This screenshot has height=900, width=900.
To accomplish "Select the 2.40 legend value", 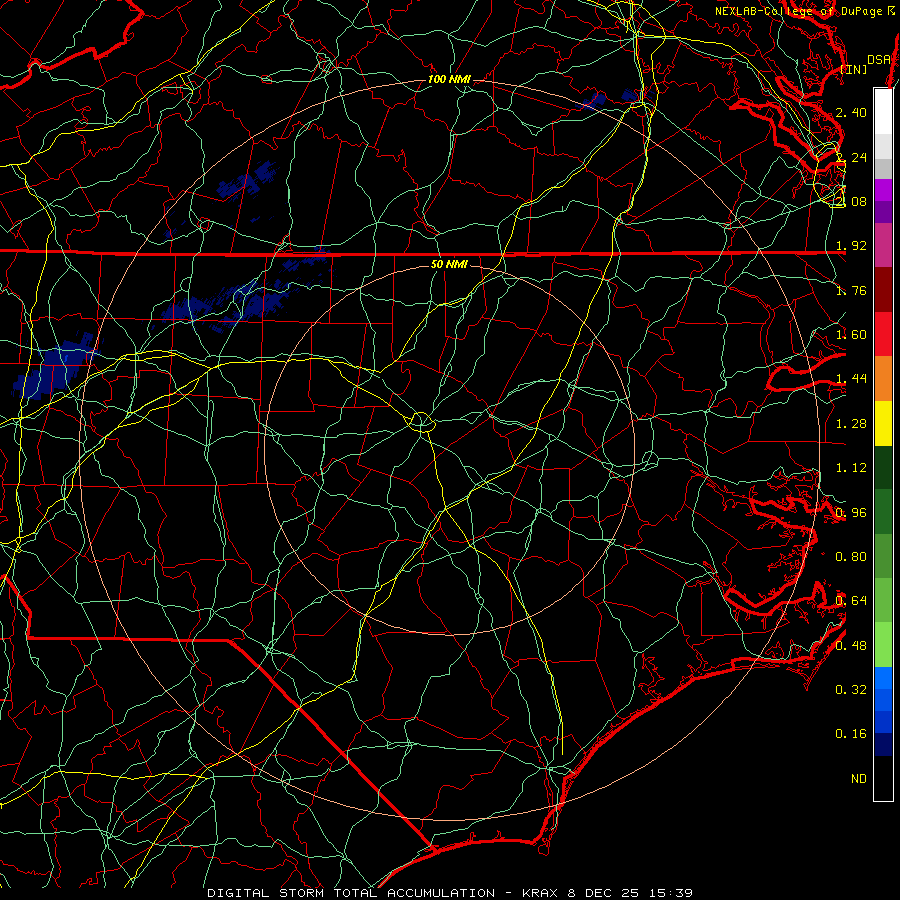I will 851,112.
